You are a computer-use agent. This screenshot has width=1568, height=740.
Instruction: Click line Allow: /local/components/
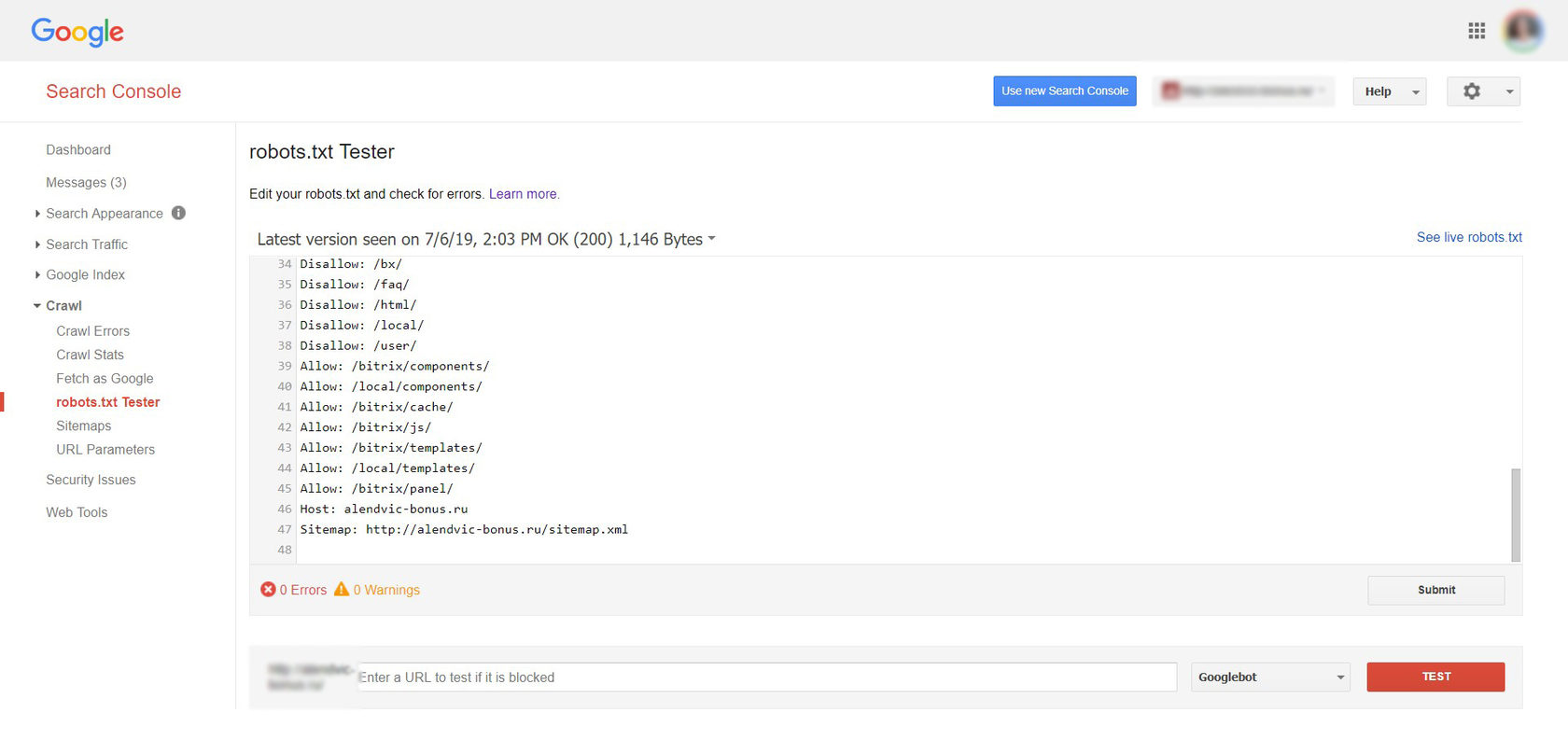[x=391, y=386]
